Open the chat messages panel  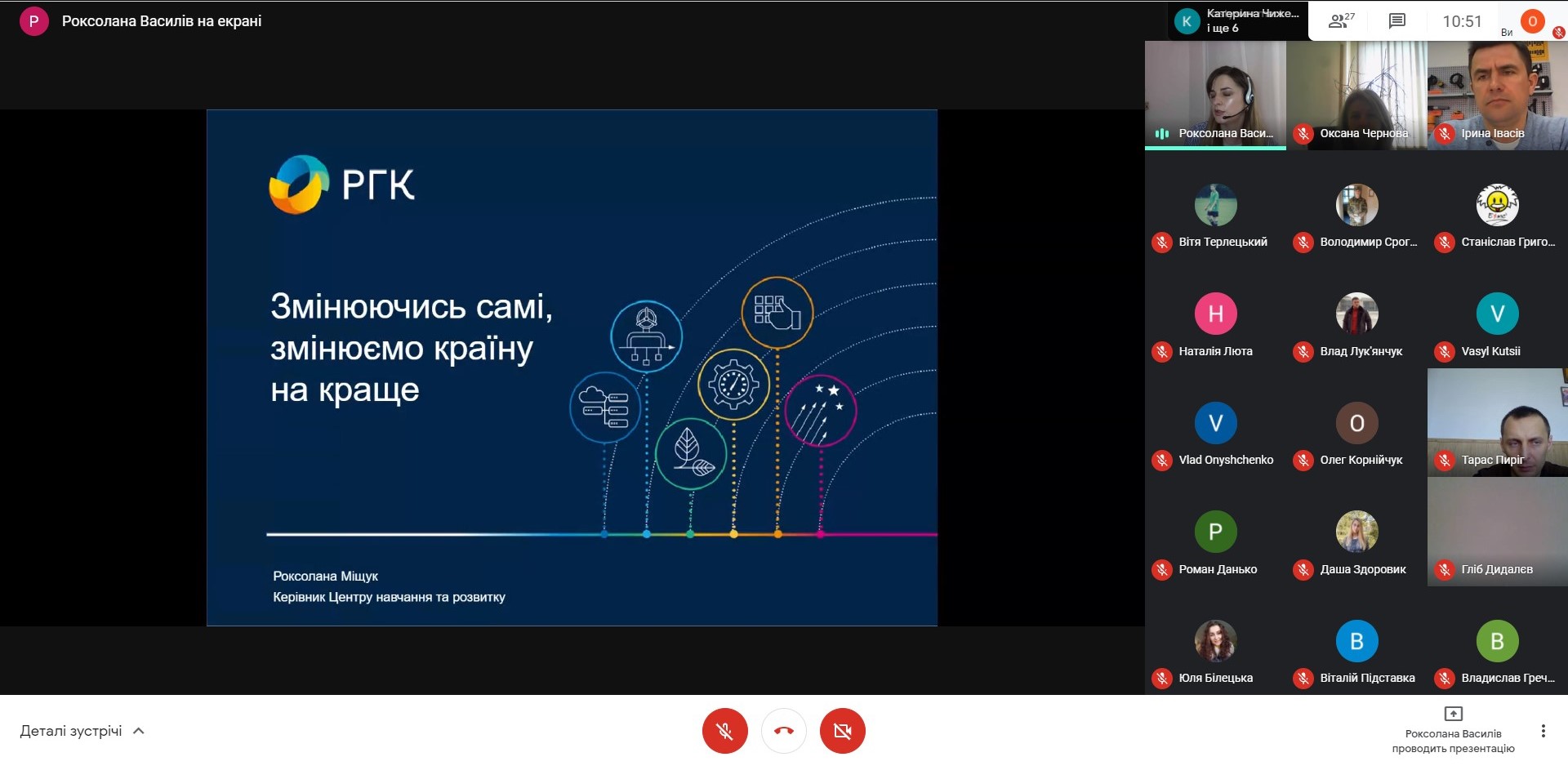[1397, 21]
